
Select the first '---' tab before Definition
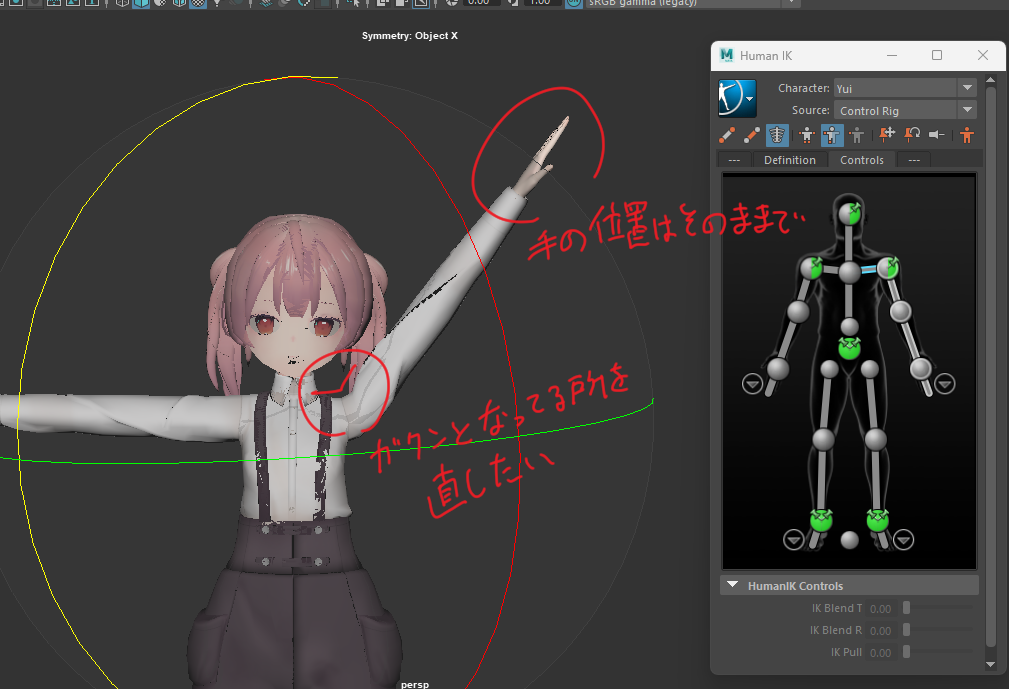734,160
